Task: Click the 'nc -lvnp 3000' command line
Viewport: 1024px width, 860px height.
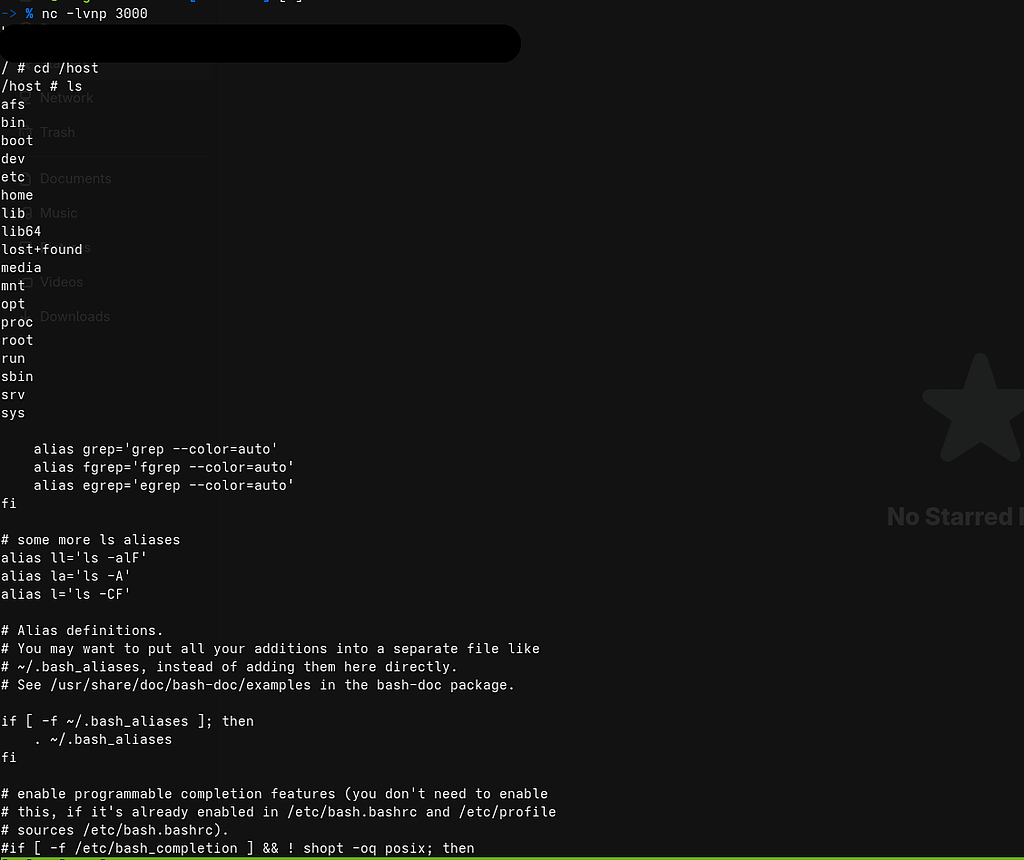Action: point(94,13)
